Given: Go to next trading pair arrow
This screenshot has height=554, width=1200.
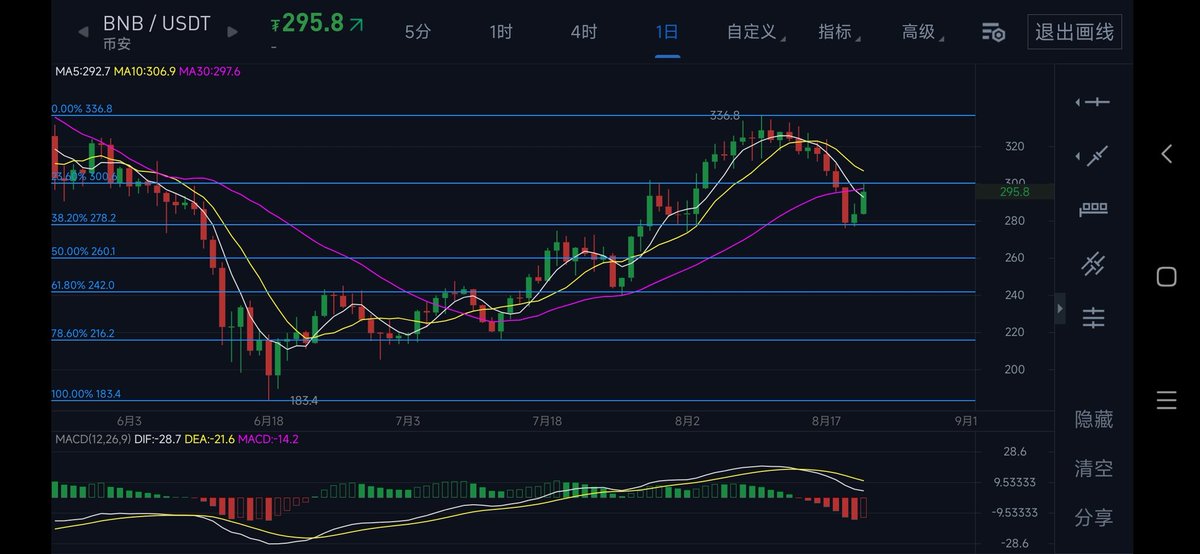Looking at the screenshot, I should [x=233, y=32].
